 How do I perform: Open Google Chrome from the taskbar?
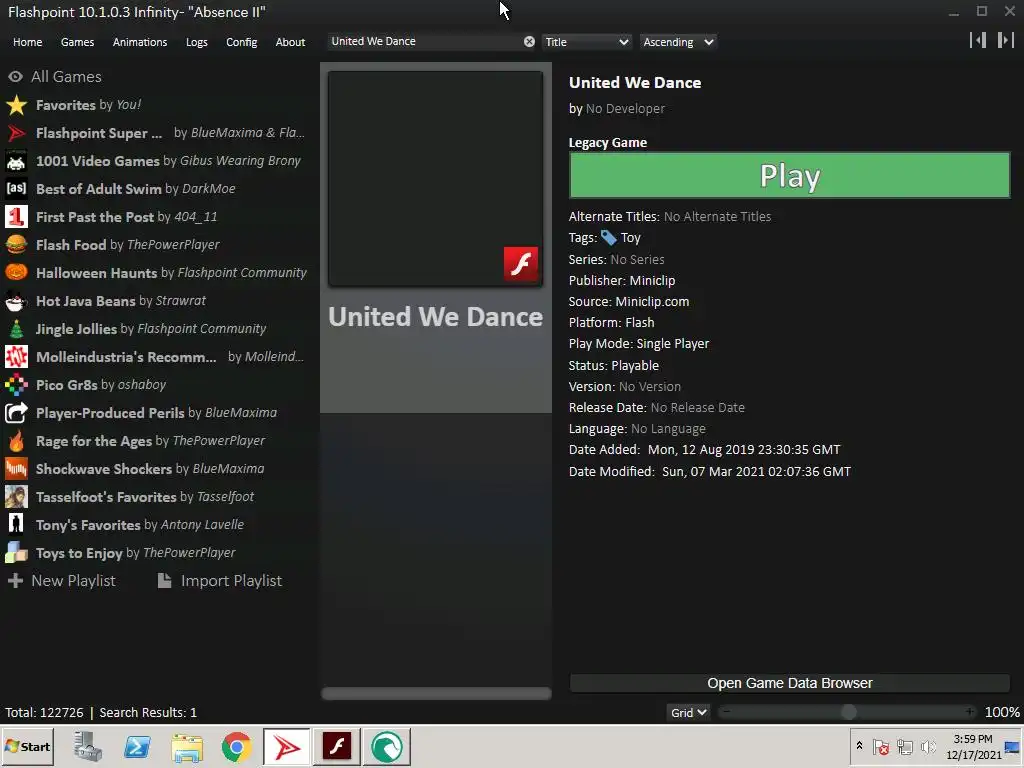pos(236,746)
